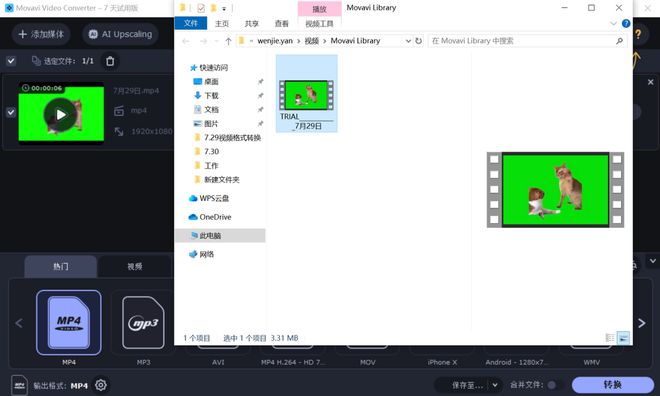Open output format settings gear

[101, 385]
